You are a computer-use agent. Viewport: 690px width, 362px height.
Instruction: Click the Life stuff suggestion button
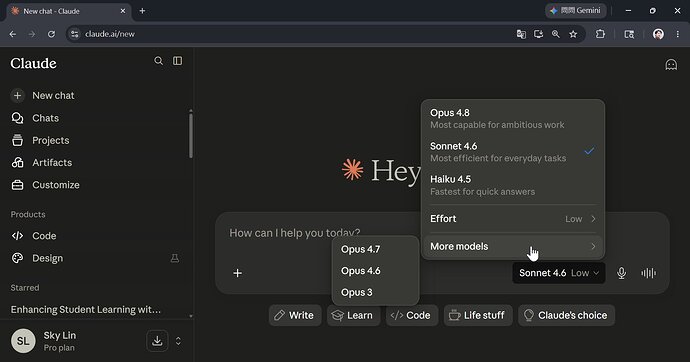[478, 315]
